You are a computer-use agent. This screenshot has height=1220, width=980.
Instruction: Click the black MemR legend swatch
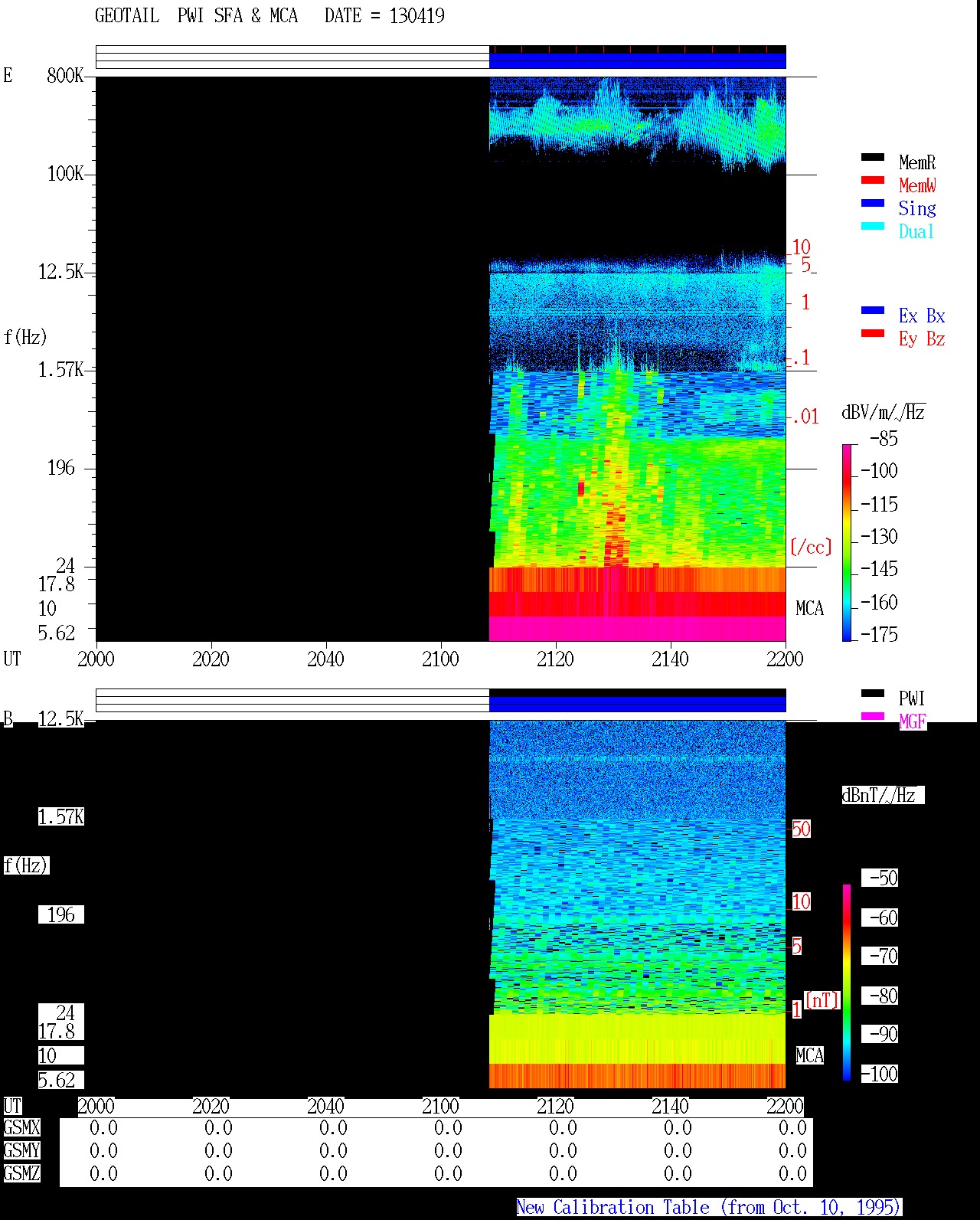click(873, 157)
